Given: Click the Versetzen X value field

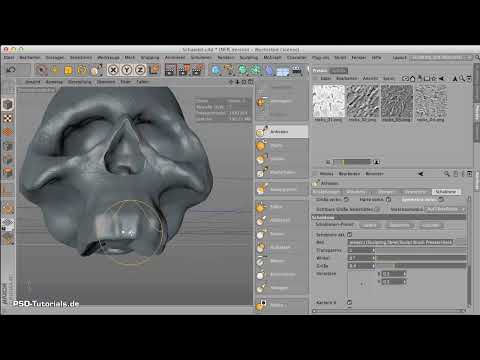Looking at the screenshot, I should pyautogui.click(x=393, y=274).
